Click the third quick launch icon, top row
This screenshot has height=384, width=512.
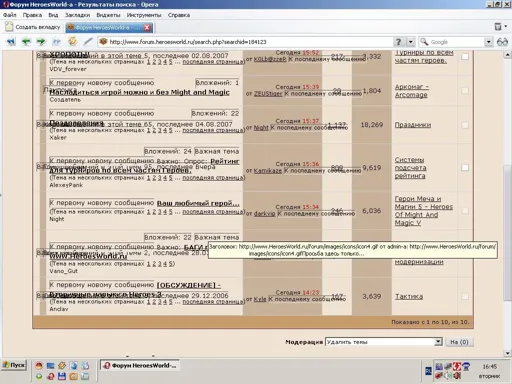click(x=62, y=366)
